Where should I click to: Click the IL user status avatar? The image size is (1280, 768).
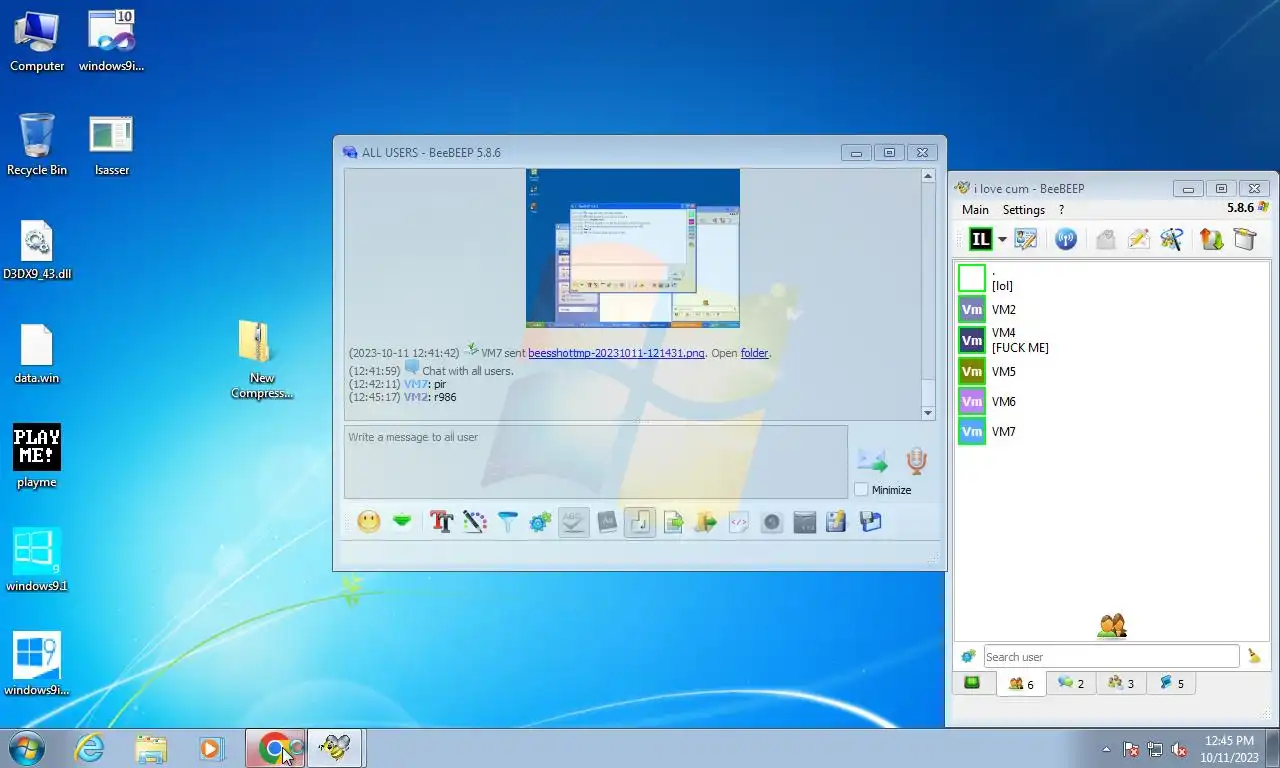pyautogui.click(x=980, y=239)
